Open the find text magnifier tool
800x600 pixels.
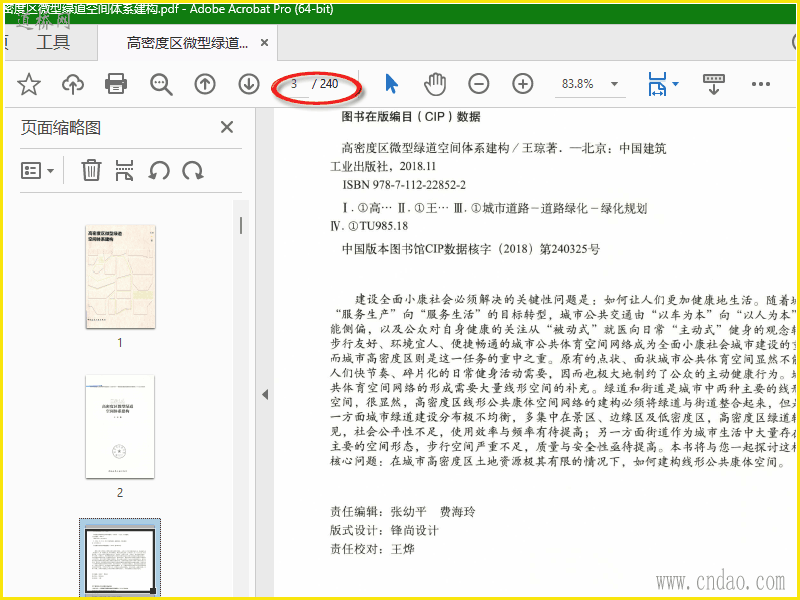pyautogui.click(x=161, y=84)
